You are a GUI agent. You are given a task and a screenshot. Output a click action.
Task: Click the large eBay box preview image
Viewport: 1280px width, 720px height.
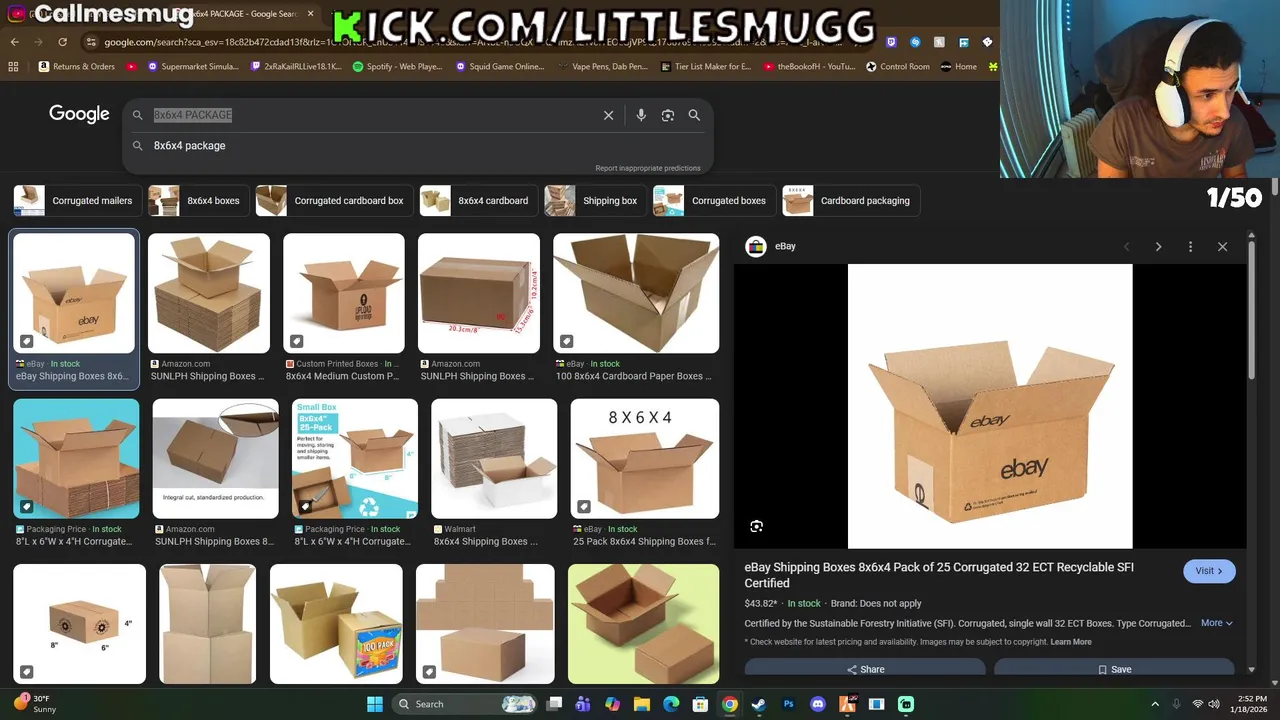click(x=990, y=406)
